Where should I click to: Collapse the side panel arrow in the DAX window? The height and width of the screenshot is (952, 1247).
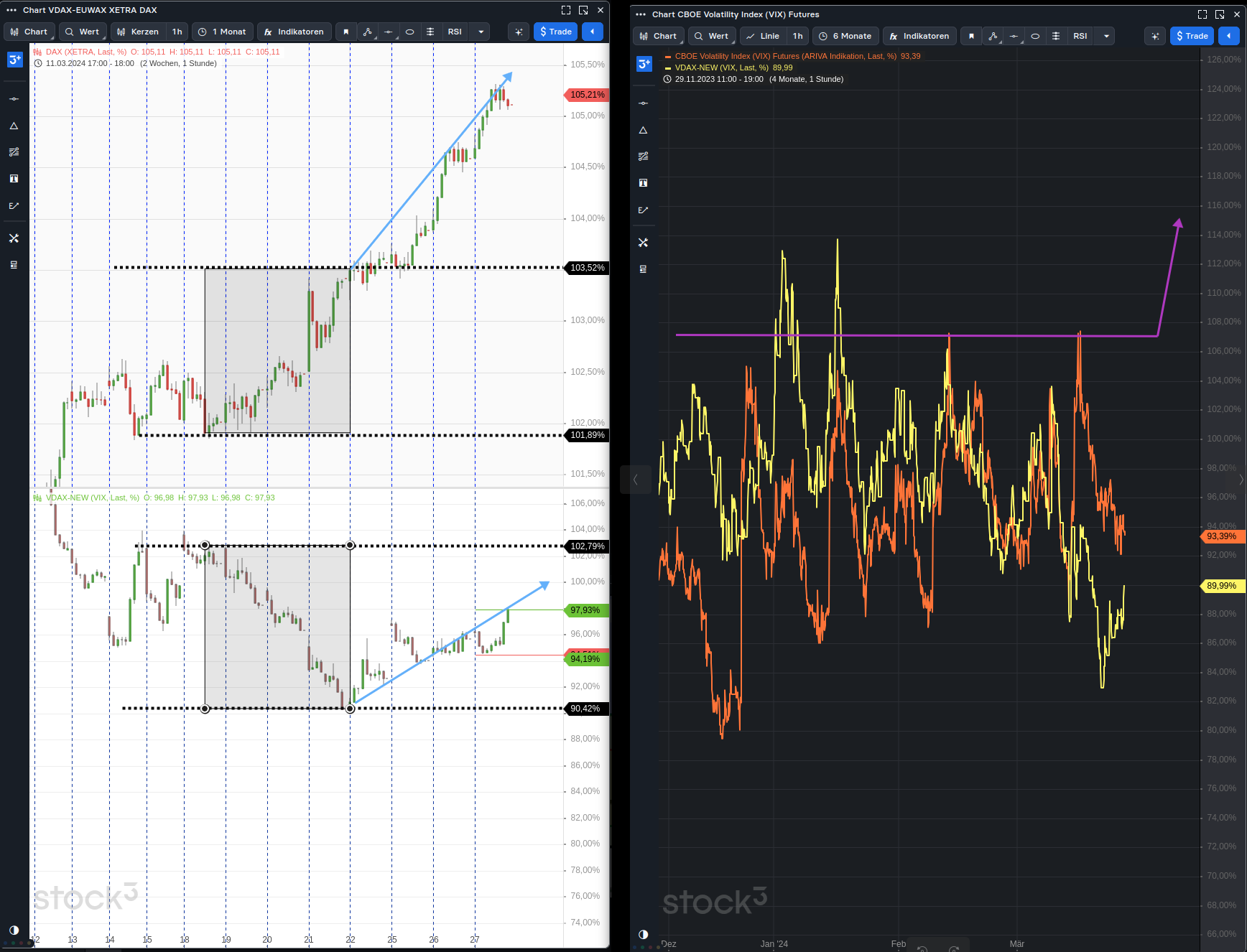coord(592,32)
